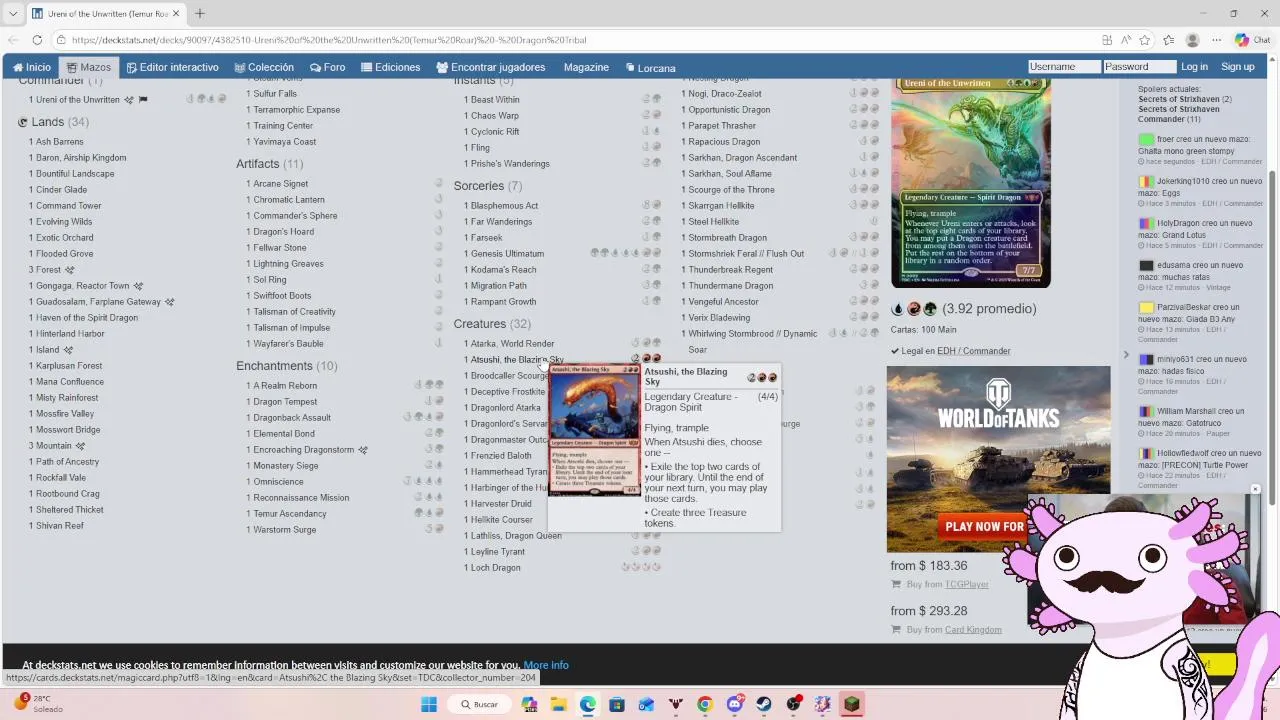
Task: Open Google Chrome from taskbar
Action: tap(705, 704)
